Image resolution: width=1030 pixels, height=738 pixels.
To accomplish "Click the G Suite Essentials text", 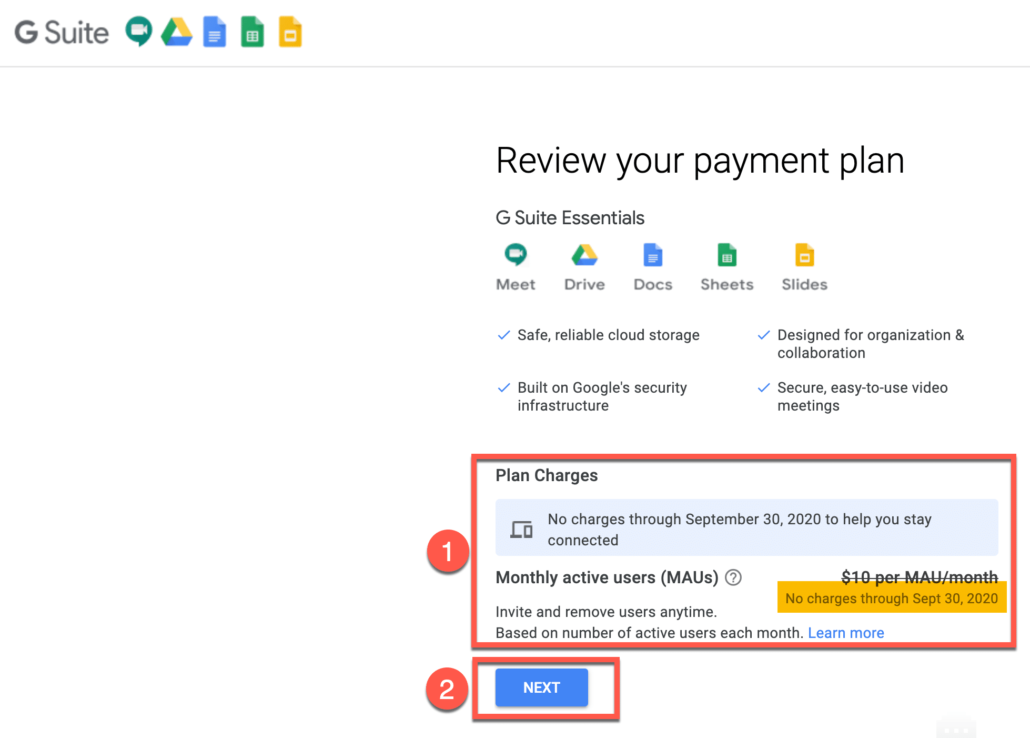I will click(570, 218).
